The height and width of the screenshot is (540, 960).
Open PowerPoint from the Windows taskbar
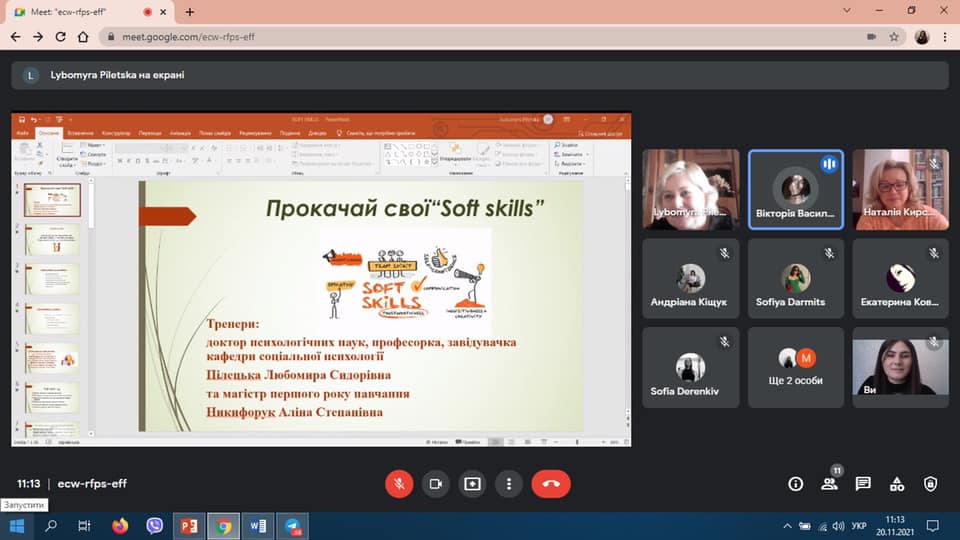188,525
